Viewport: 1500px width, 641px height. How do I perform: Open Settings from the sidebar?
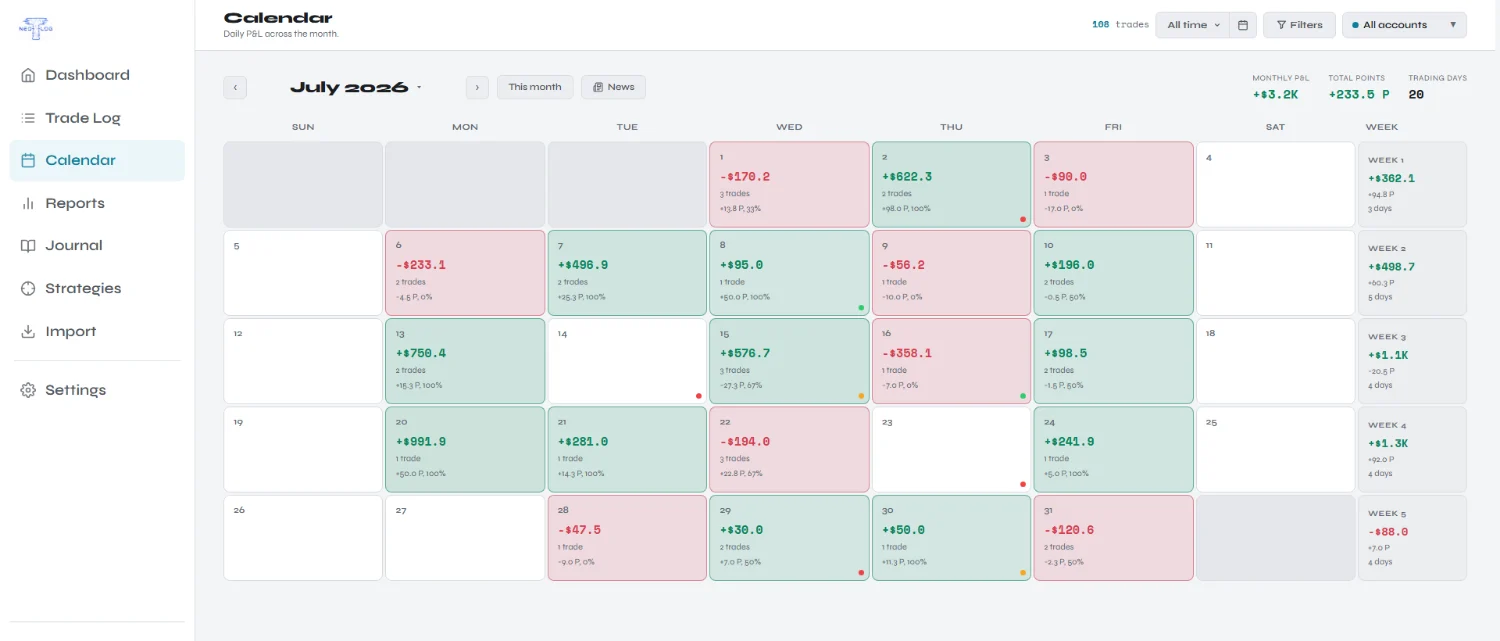tap(97, 390)
